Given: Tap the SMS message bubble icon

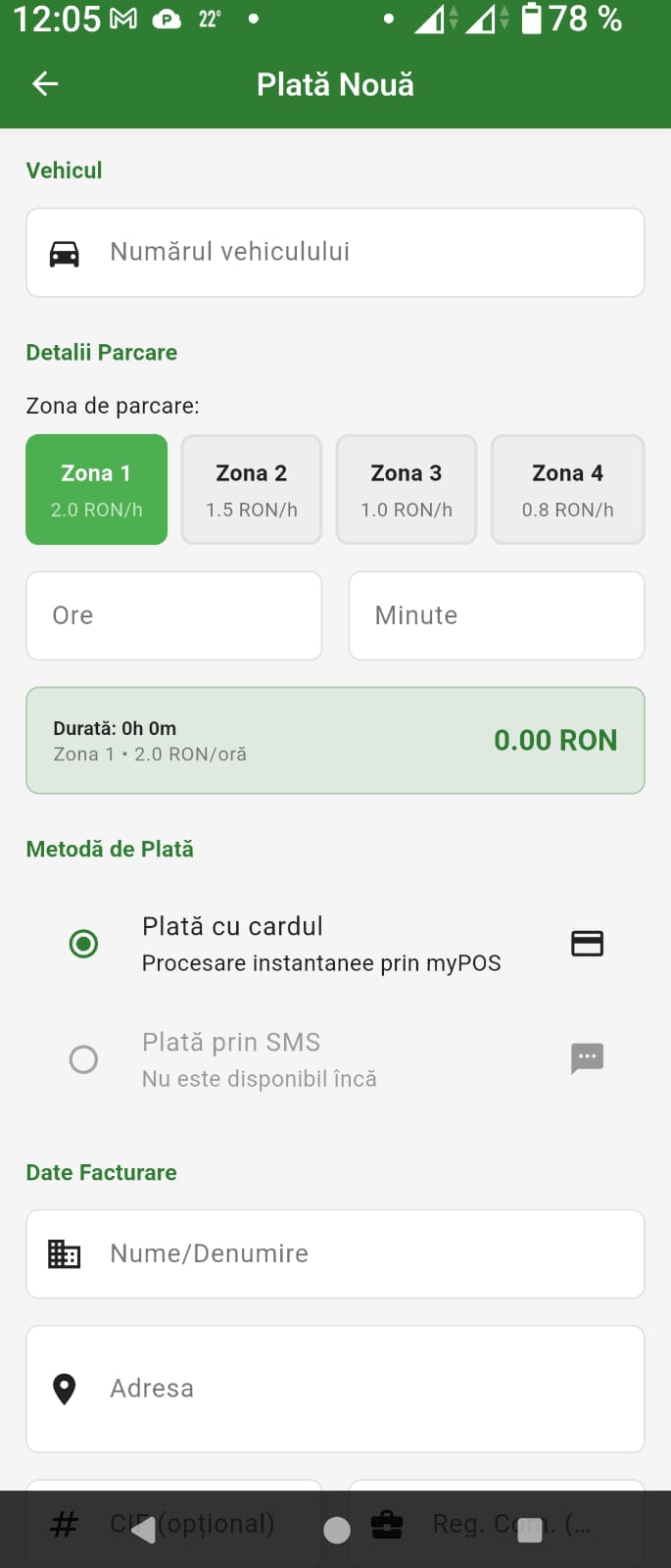Looking at the screenshot, I should 587,1058.
